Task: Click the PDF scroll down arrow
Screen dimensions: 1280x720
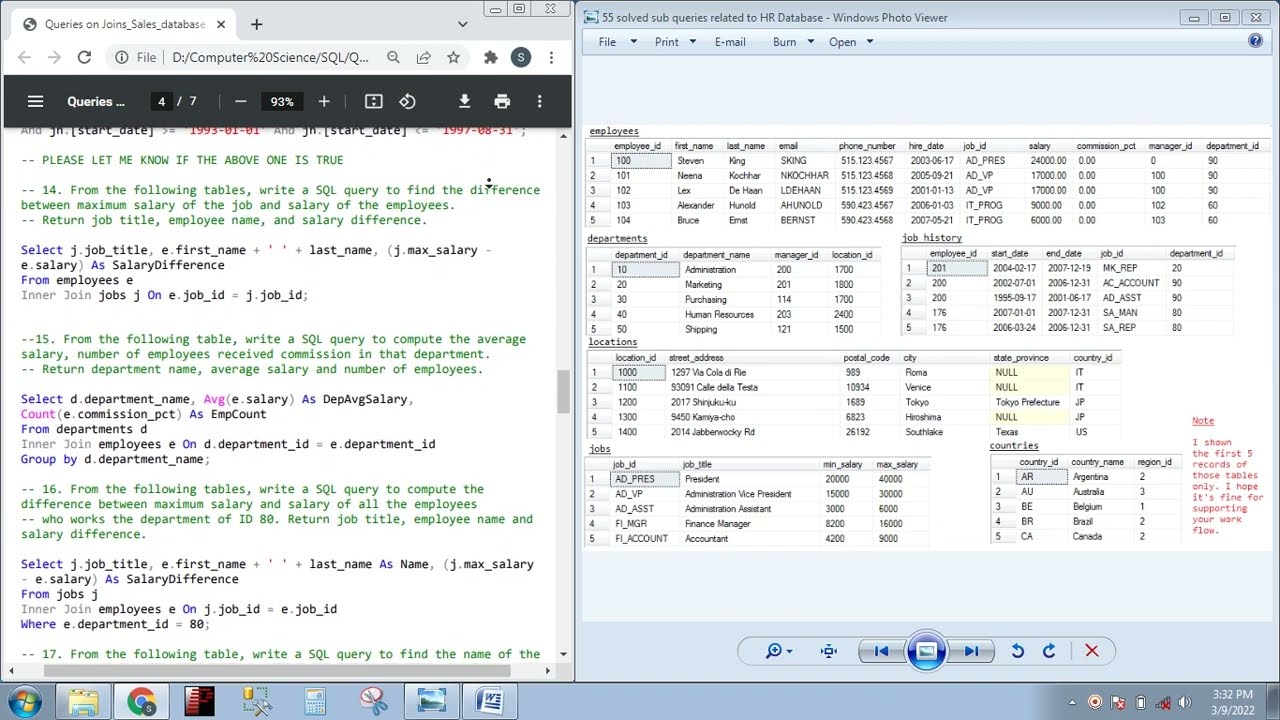Action: 563,654
